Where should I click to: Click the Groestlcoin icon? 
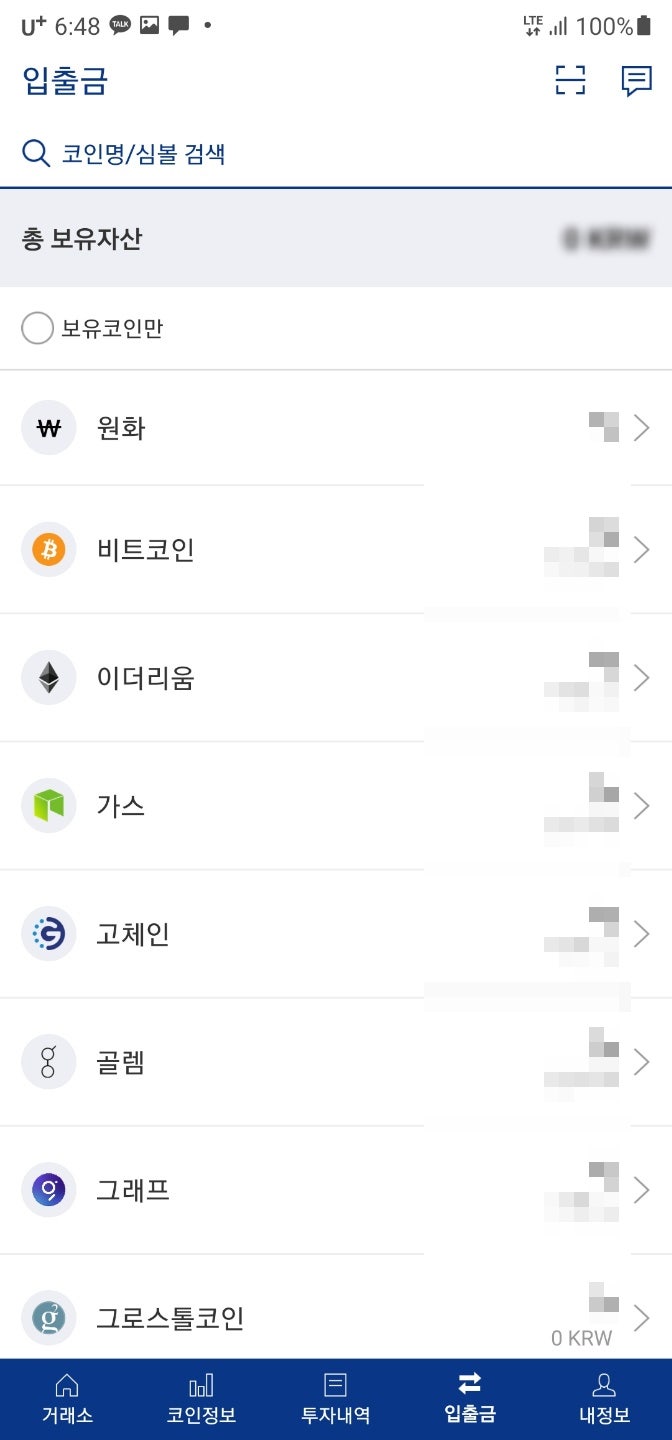47,1317
